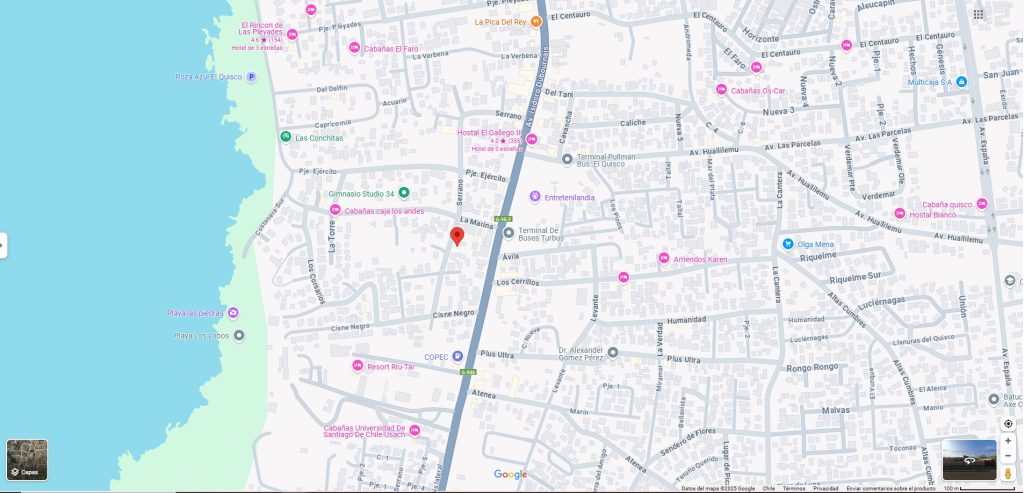Open the Google apps grid icon
The width and height of the screenshot is (1024, 493).
[978, 14]
